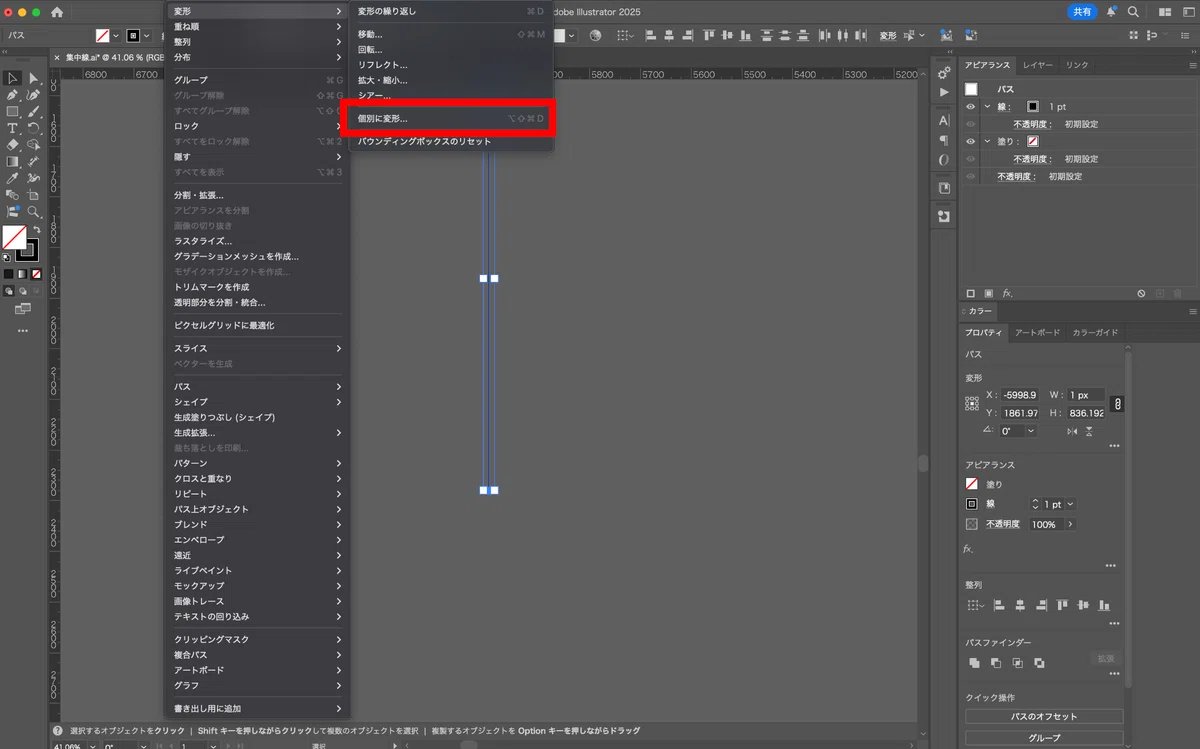Clear appearance with the no-symbol icon
1200x749 pixels.
point(1141,294)
